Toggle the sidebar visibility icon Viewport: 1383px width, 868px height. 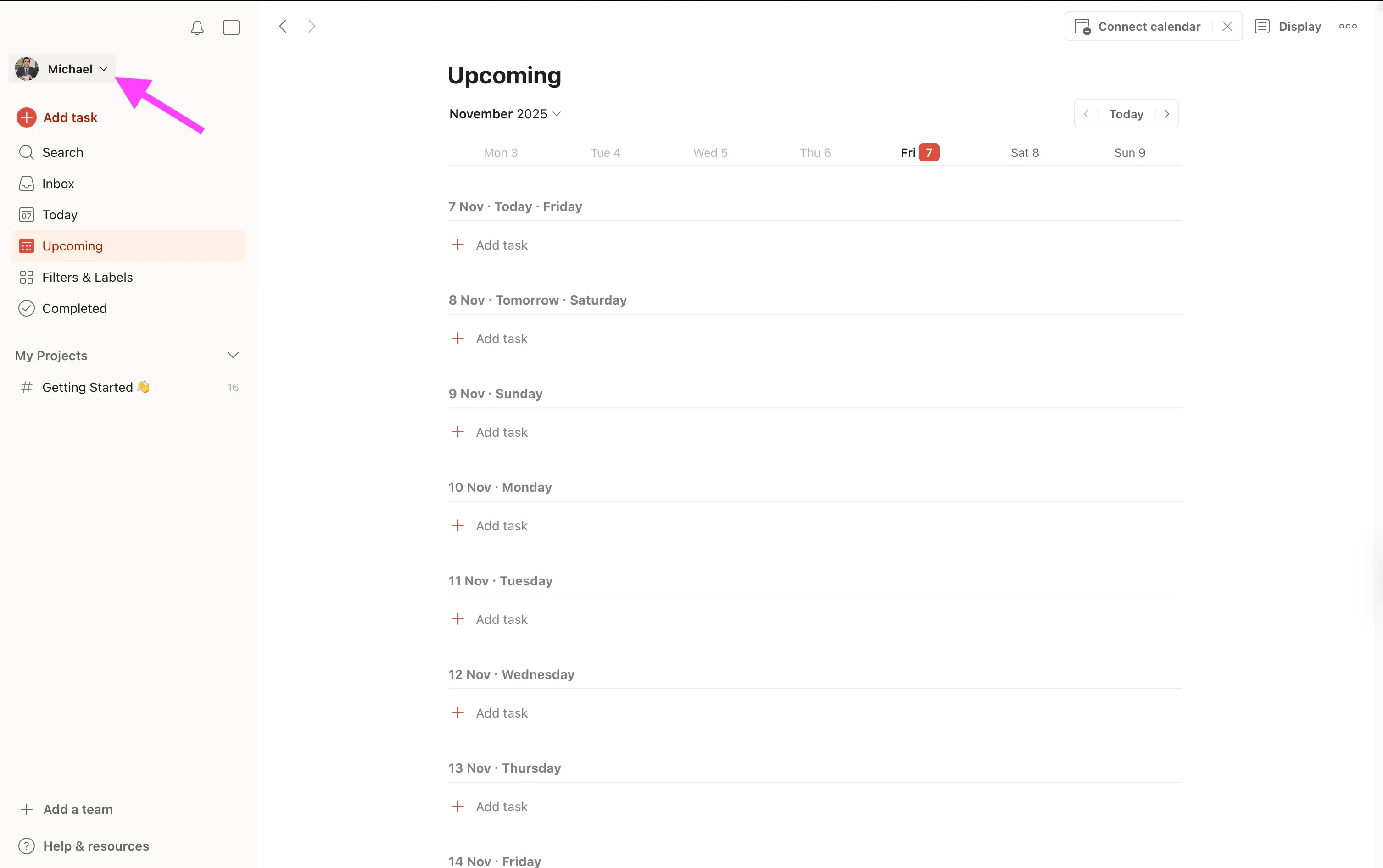[231, 27]
